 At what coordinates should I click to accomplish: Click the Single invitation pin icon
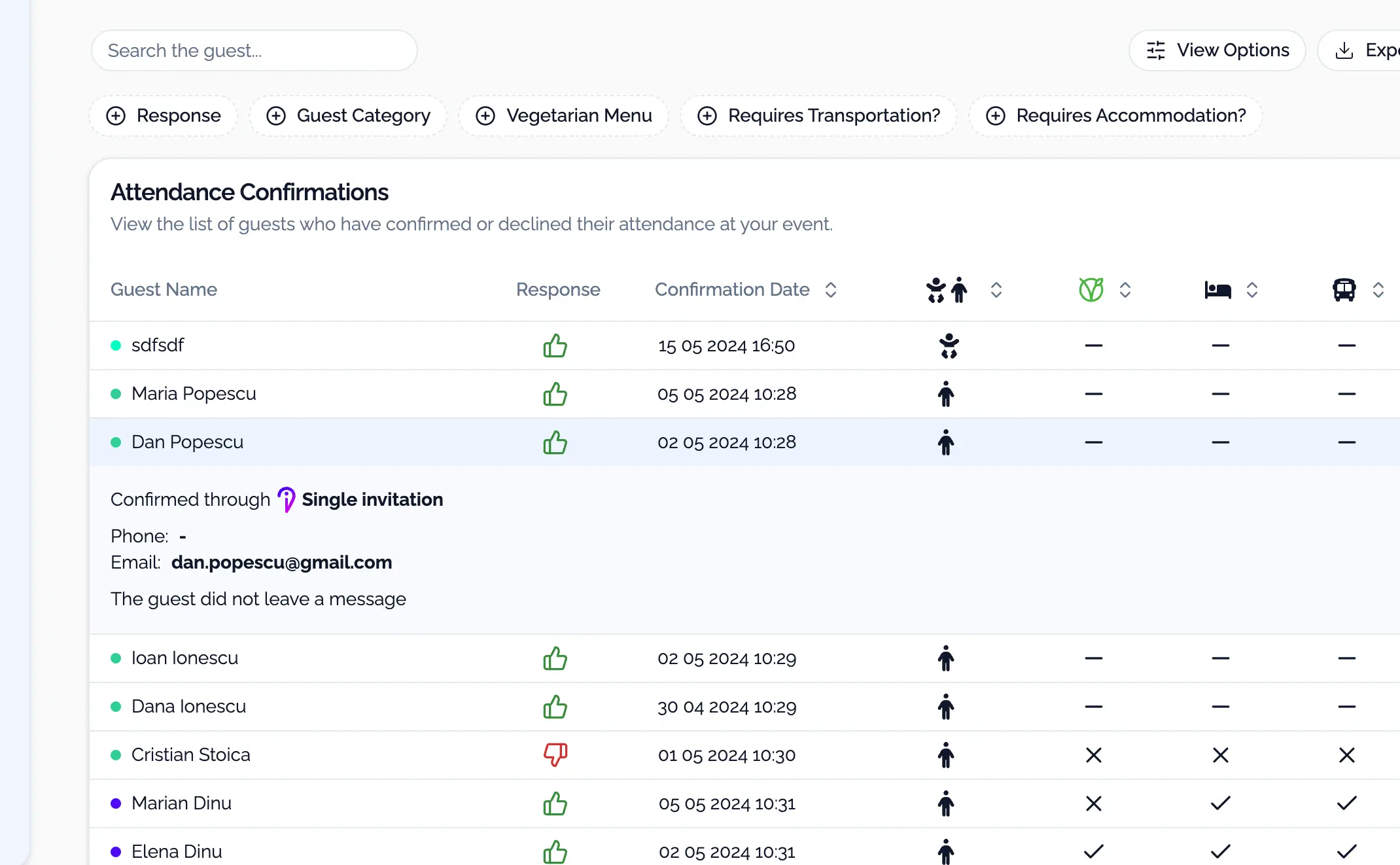[x=286, y=500]
